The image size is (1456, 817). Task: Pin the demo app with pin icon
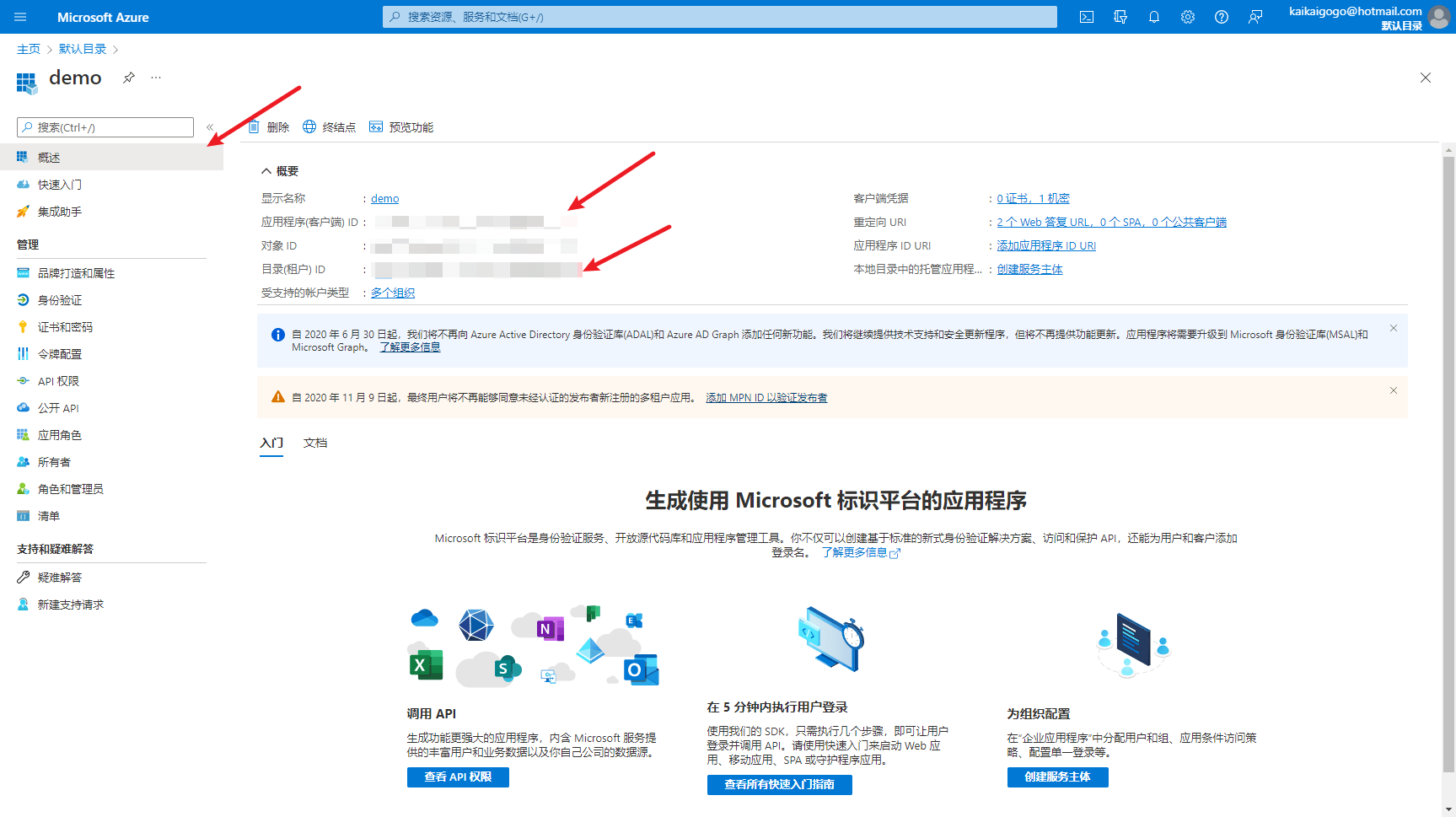pos(129,78)
